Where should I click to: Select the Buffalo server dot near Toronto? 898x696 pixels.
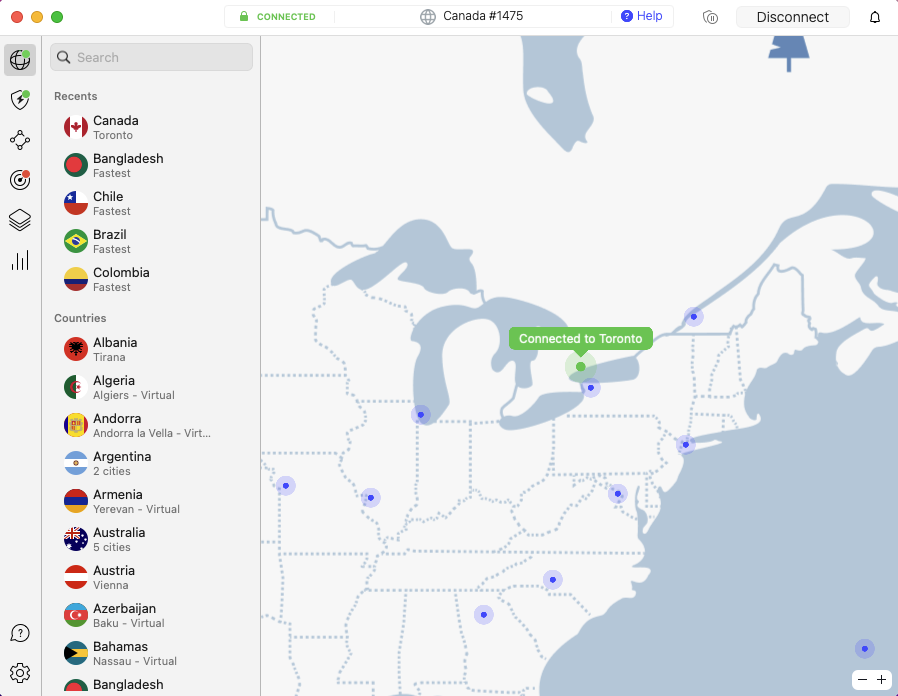point(591,388)
